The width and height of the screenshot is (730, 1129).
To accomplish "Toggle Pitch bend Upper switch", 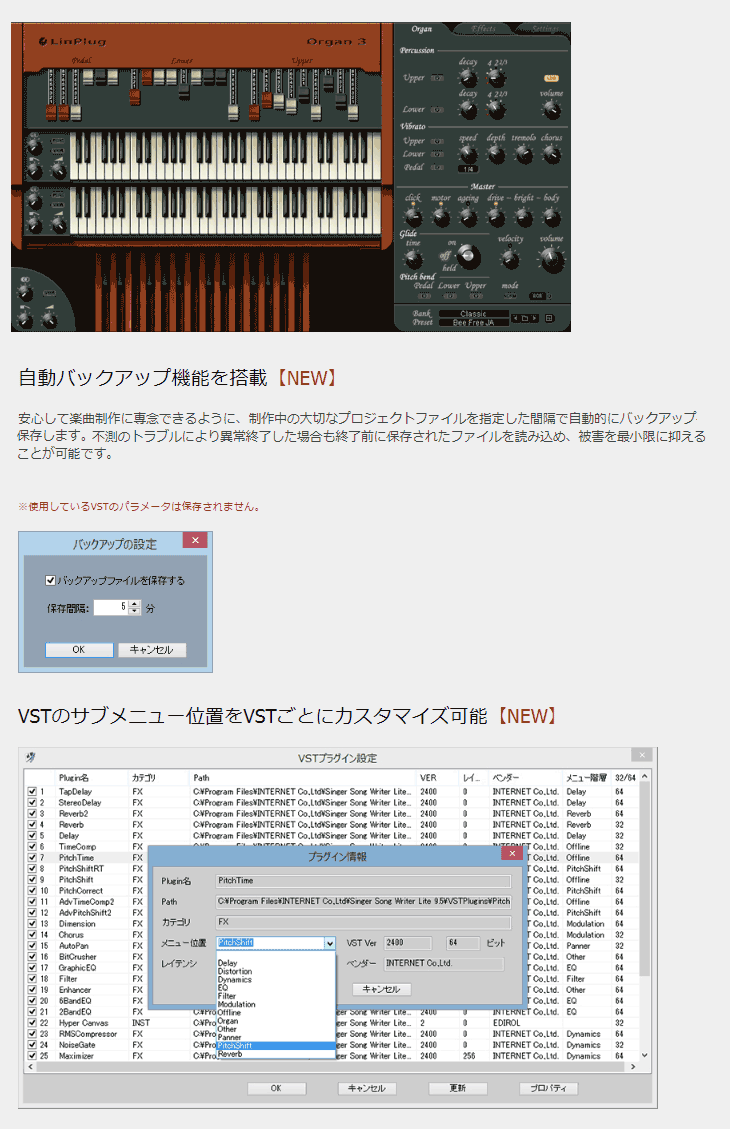I will [475, 296].
